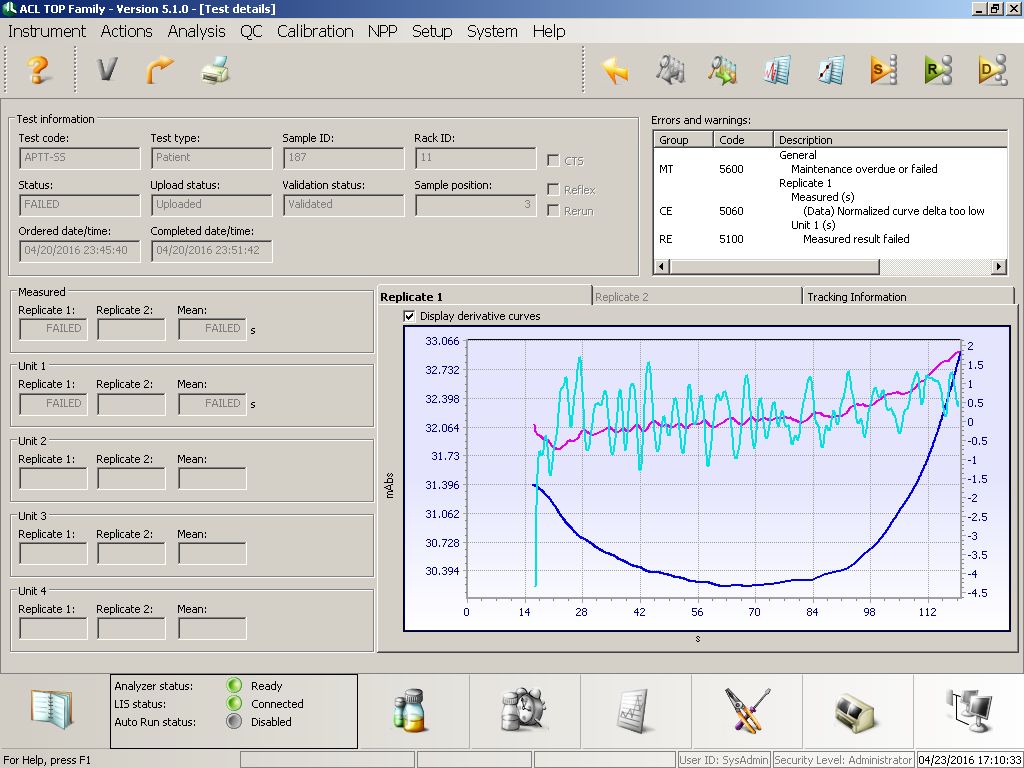
Task: Click the Sample ID field
Action: (343, 158)
